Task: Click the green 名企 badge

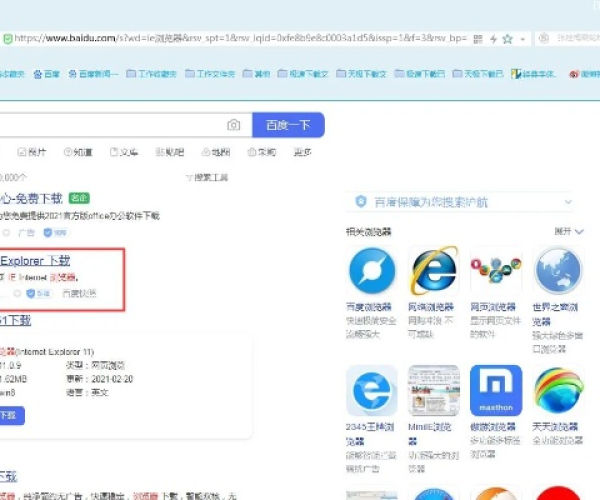Action: (79, 198)
